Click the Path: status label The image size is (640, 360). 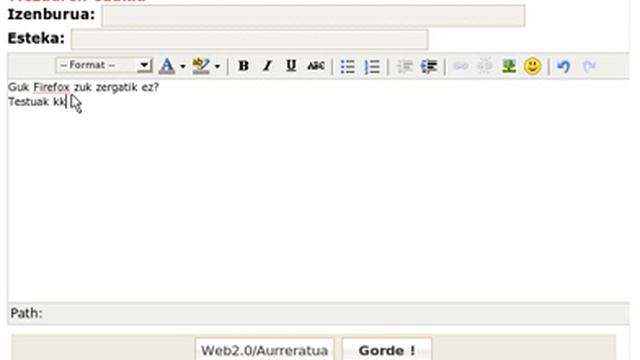[x=27, y=313]
